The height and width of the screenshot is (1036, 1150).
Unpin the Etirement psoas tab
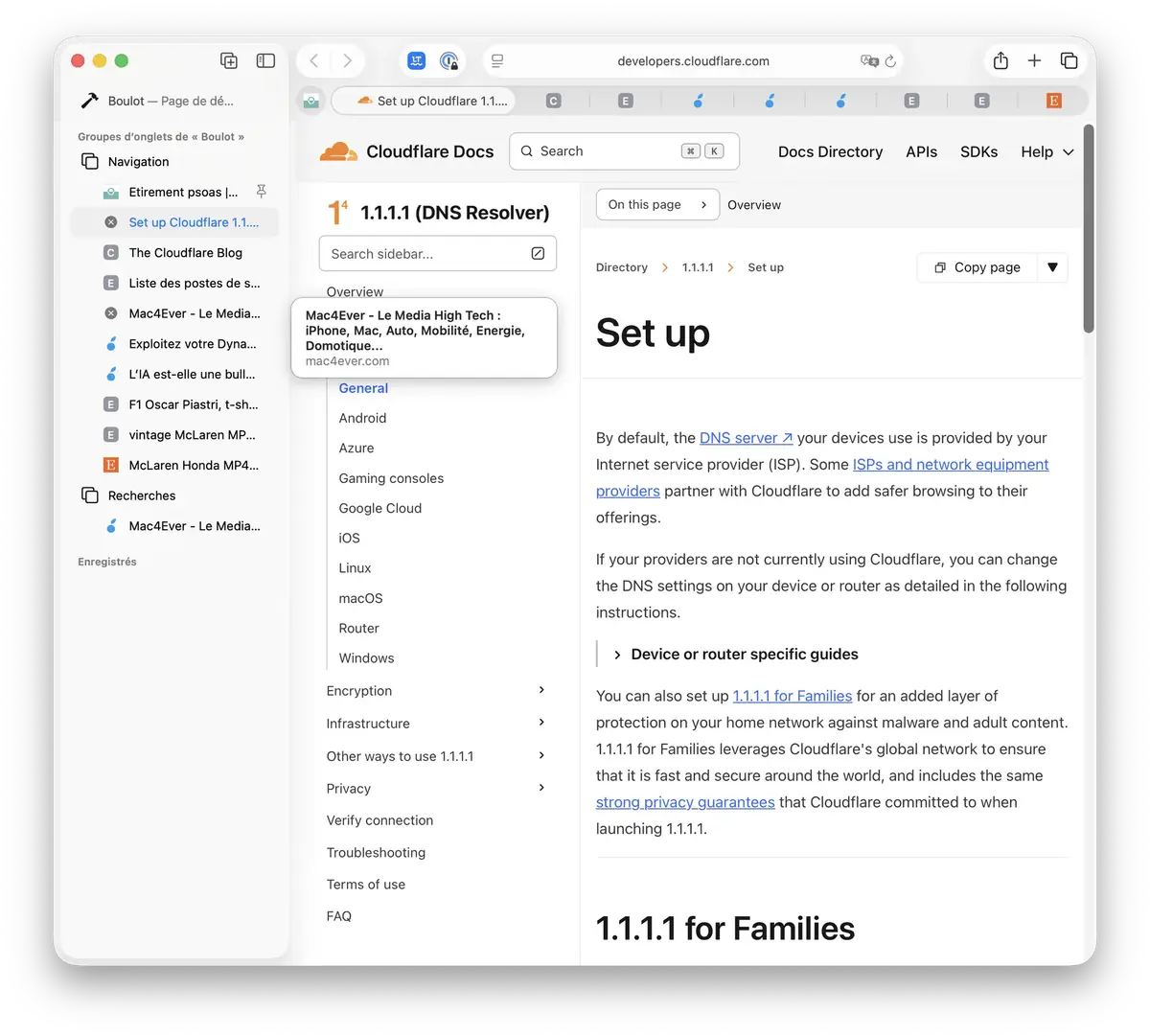click(261, 192)
